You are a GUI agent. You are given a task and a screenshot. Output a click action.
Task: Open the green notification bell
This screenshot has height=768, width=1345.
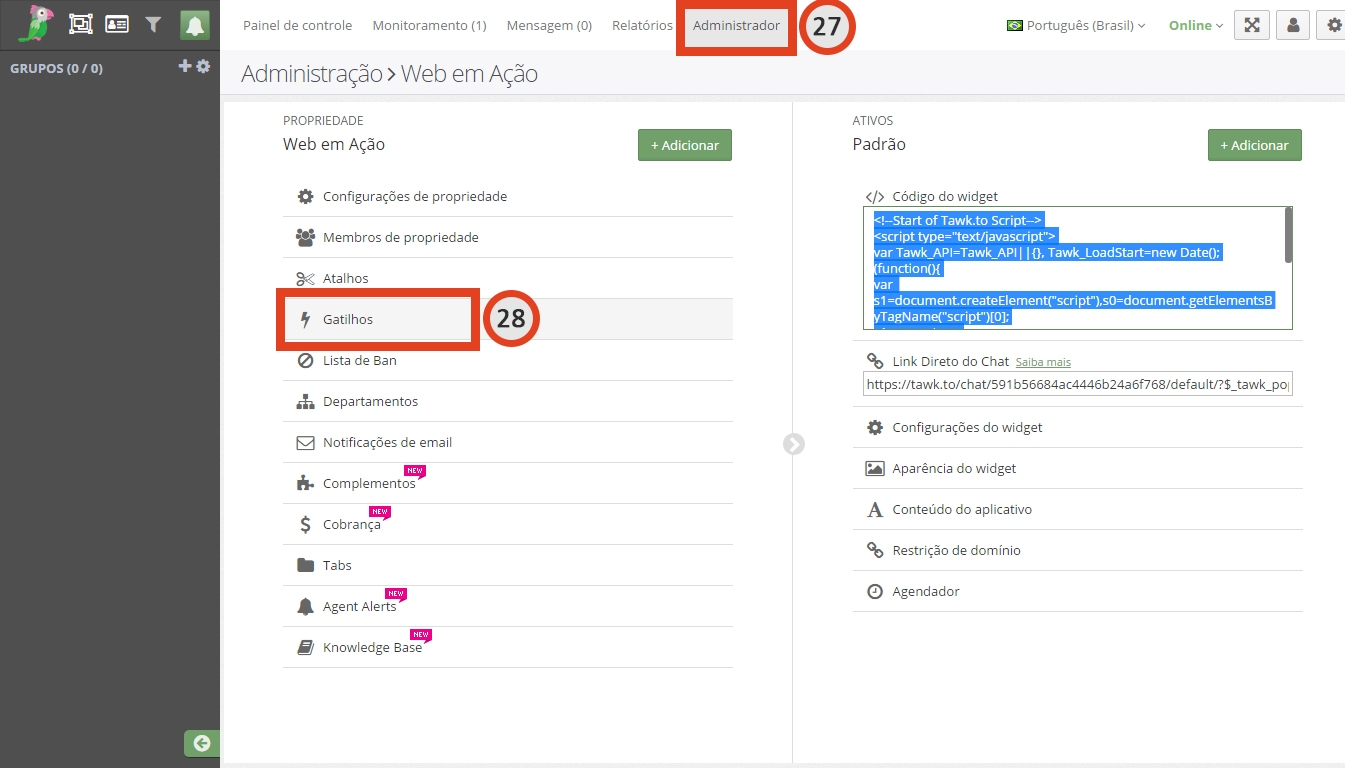pyautogui.click(x=195, y=25)
